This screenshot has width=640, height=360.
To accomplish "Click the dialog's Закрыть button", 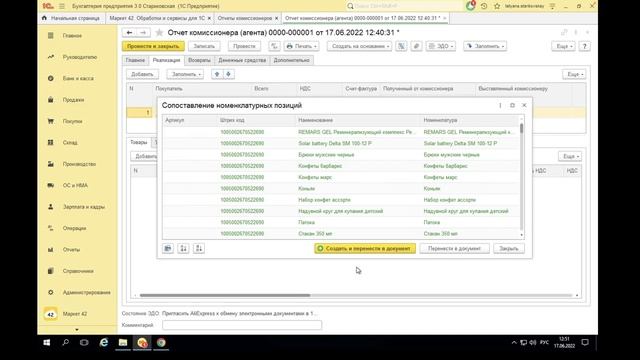I will [509, 248].
